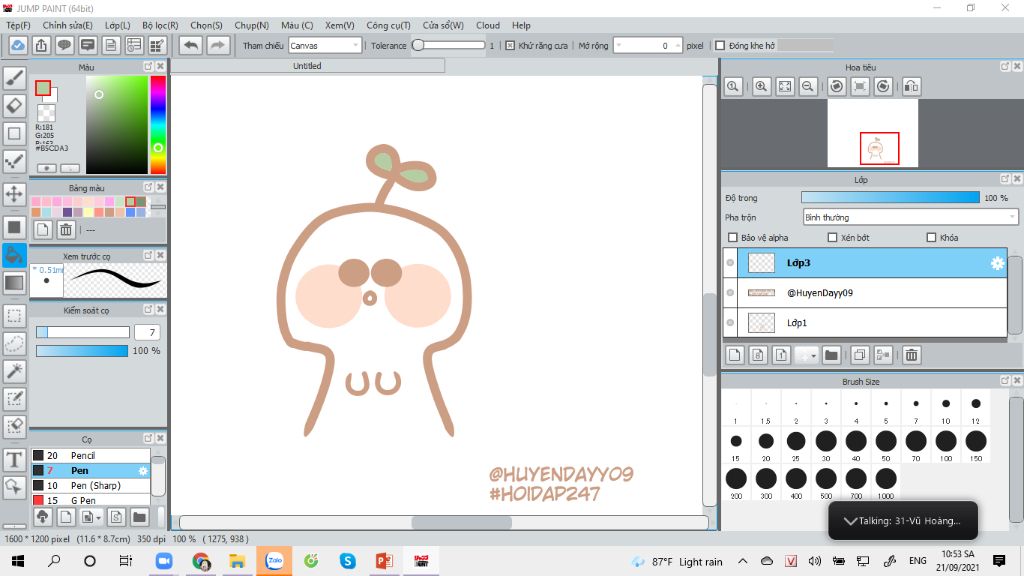
Task: Click the navigator canvas thumbnail
Action: [872, 133]
